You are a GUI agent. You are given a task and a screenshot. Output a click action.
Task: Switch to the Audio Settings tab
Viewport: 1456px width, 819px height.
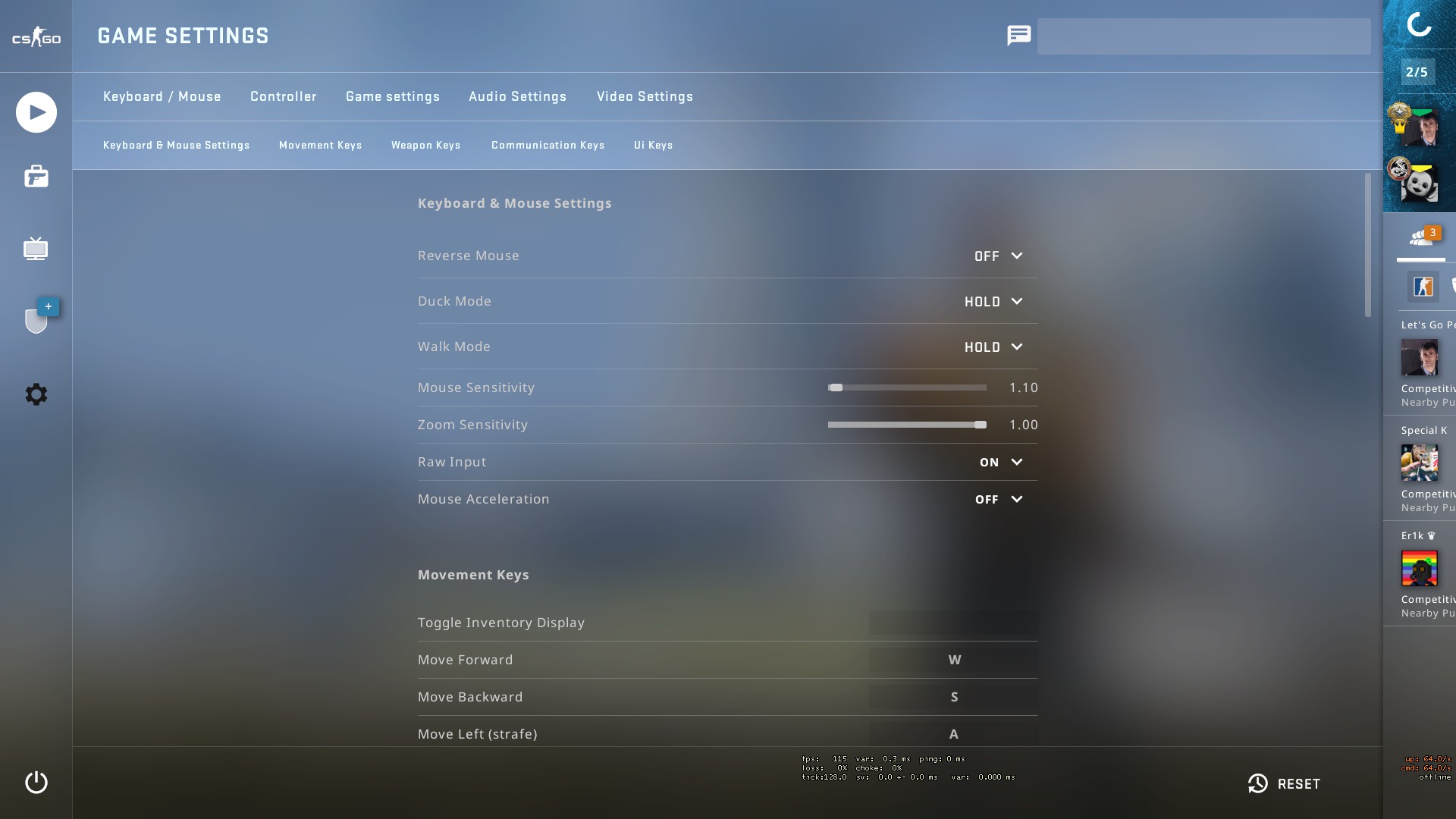tap(517, 96)
